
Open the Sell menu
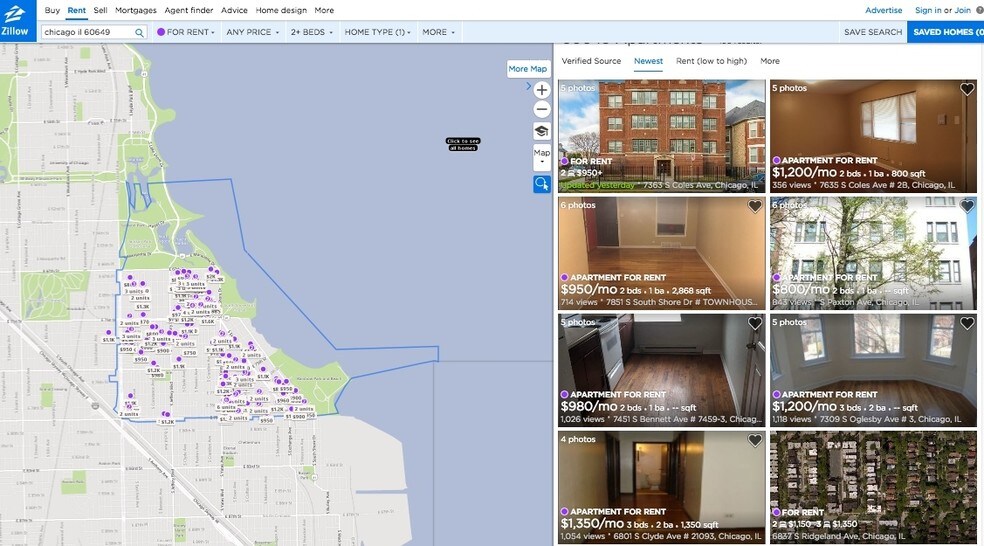pos(100,10)
